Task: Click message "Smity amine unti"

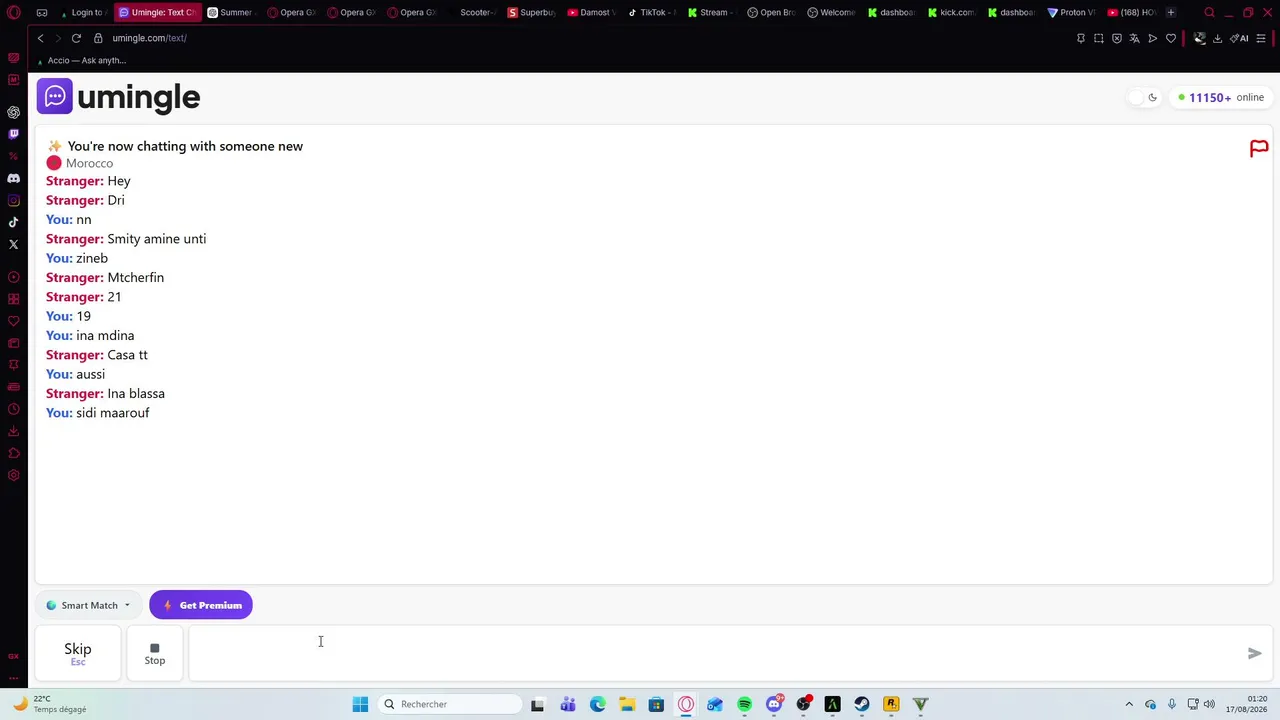Action: point(157,239)
